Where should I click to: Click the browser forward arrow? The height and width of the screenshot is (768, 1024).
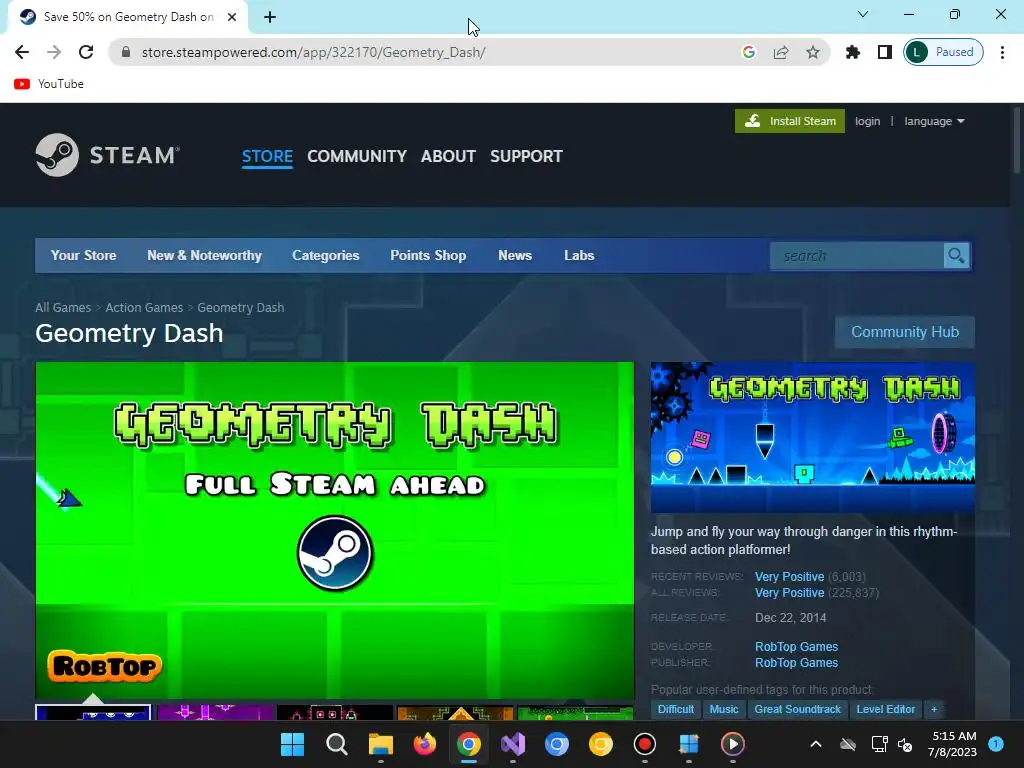pyautogui.click(x=54, y=52)
